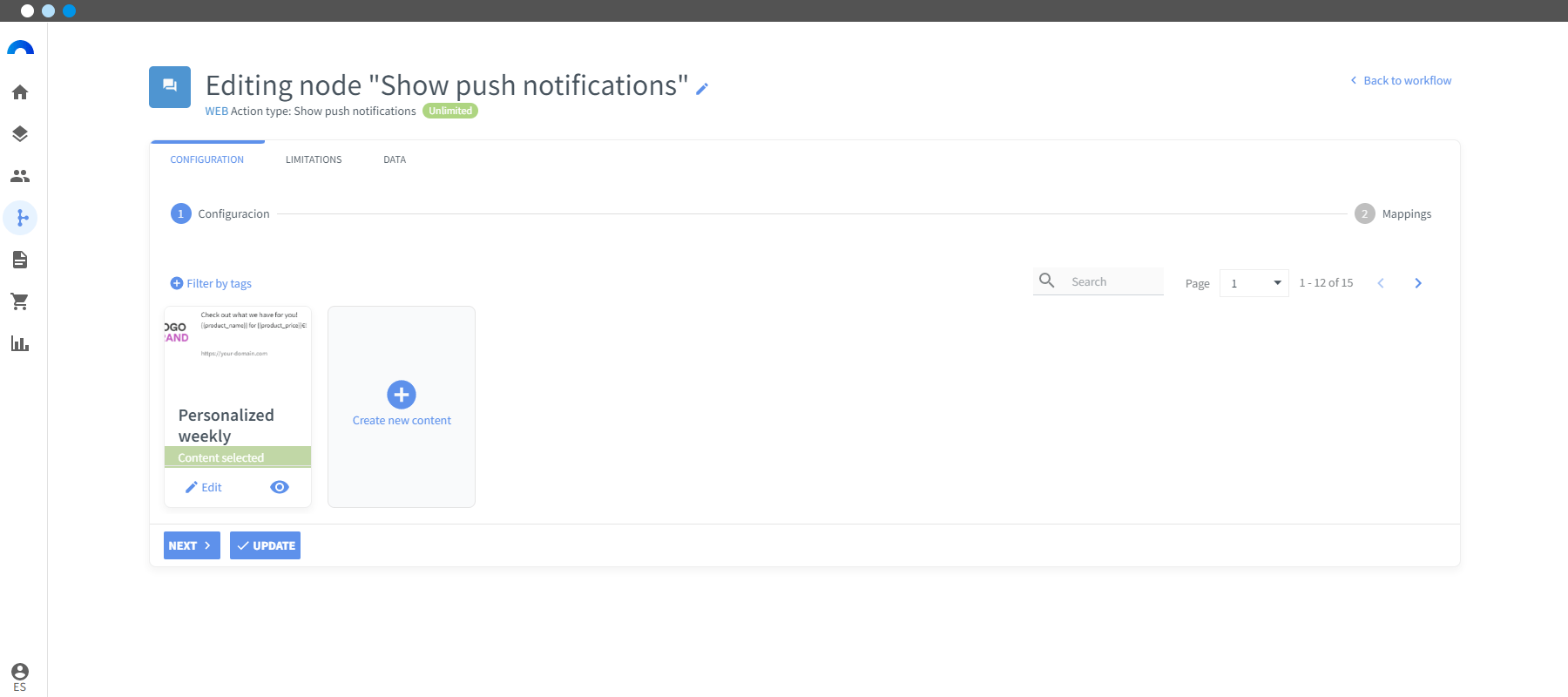
Task: Open the layers icon in sidebar
Action: tap(20, 134)
